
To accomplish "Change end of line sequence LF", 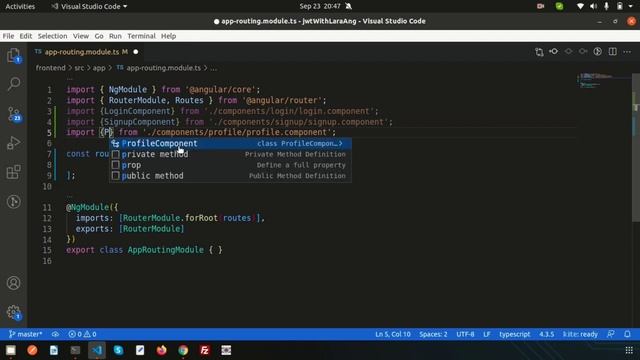I will pyautogui.click(x=487, y=334).
